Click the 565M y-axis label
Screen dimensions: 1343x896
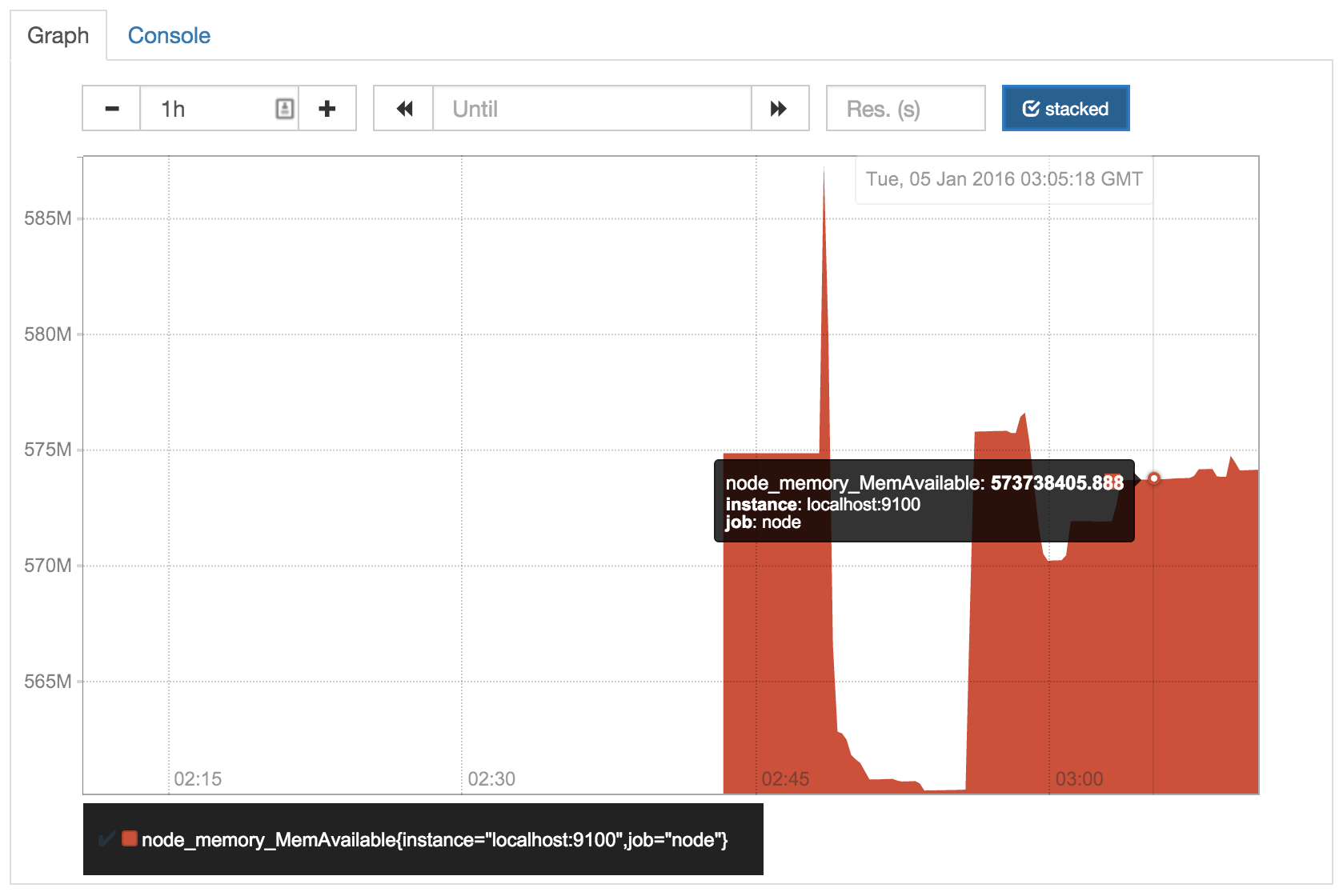(48, 682)
